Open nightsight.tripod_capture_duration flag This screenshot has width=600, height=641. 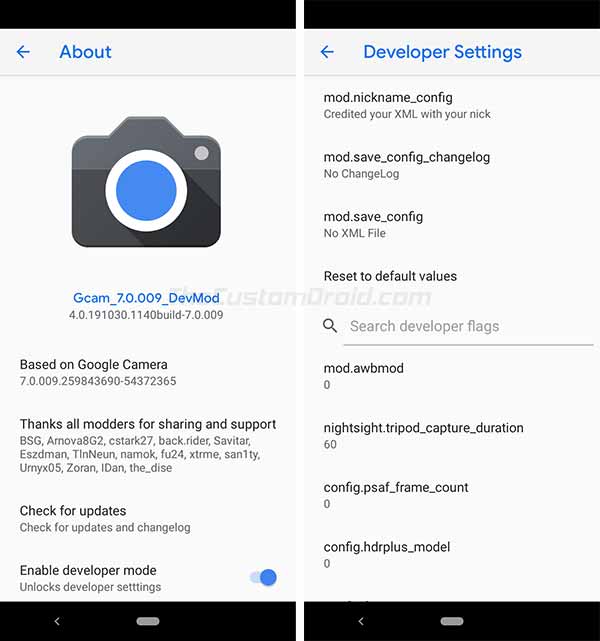tap(452, 436)
